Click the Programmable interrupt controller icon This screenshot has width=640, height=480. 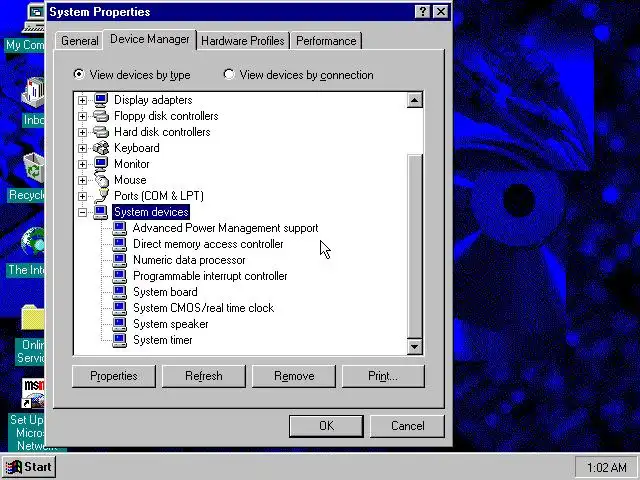[120, 276]
